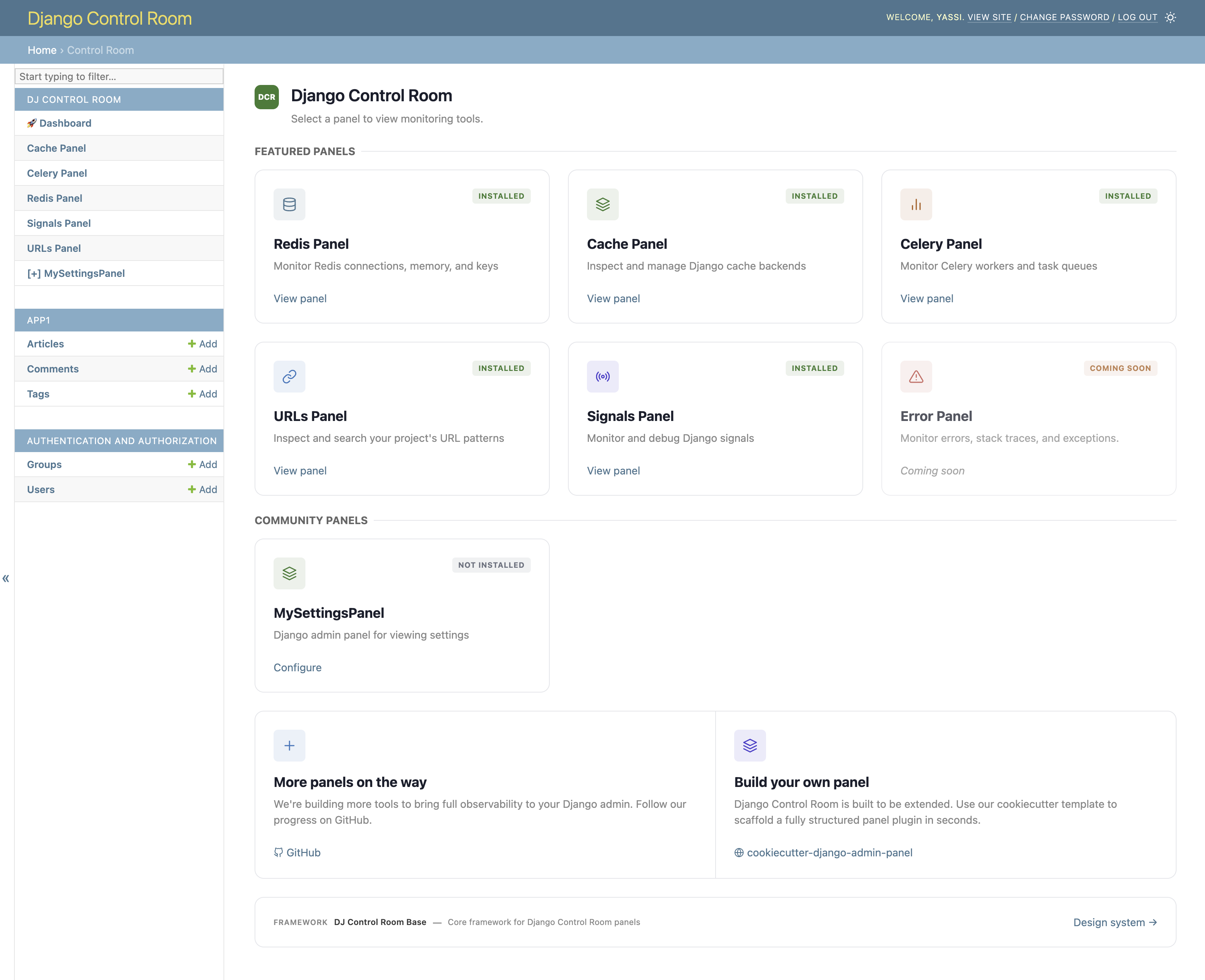The height and width of the screenshot is (980, 1205).
Task: Open the Comments model link
Action: 52,369
